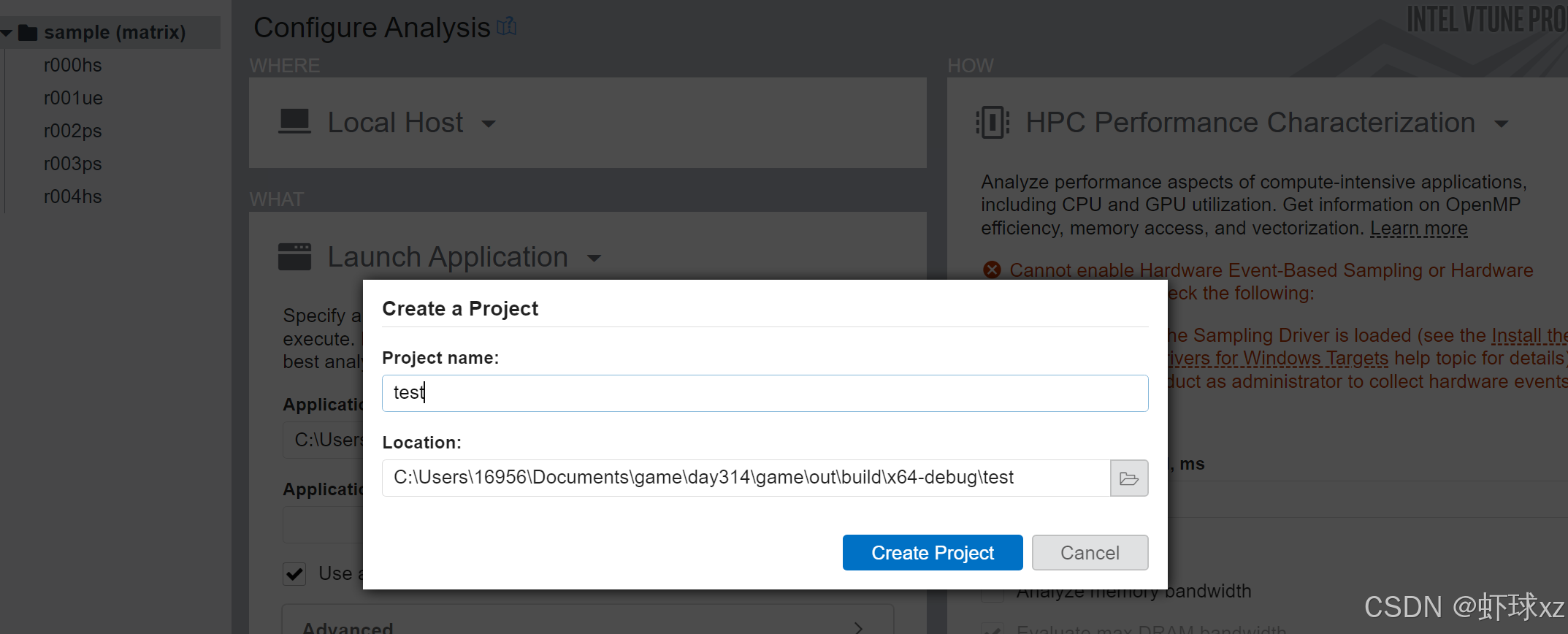Toggle the checked 'Use' checkbox under Application
This screenshot has height=634, width=1568.
[294, 574]
